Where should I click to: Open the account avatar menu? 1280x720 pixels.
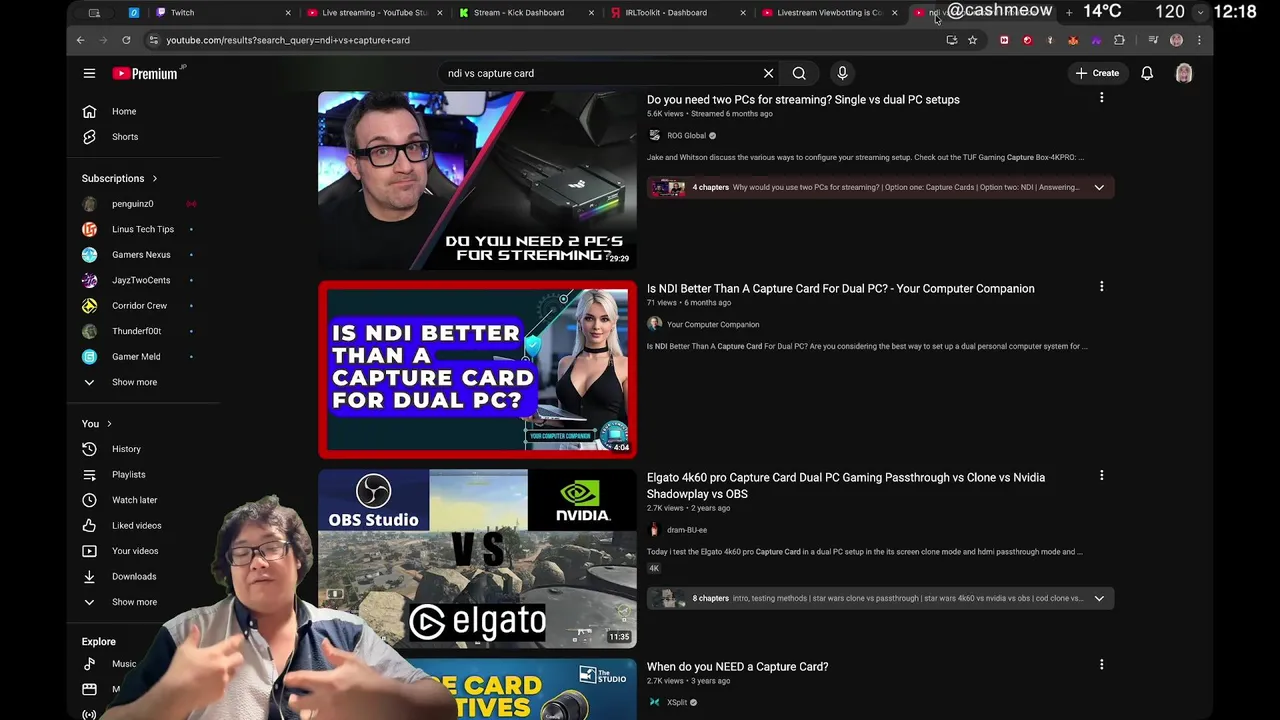[1184, 73]
